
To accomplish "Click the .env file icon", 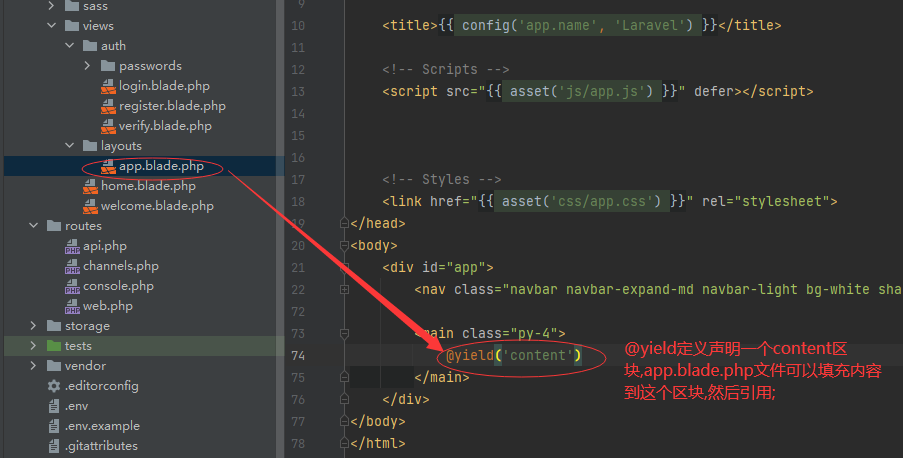I will (x=54, y=406).
